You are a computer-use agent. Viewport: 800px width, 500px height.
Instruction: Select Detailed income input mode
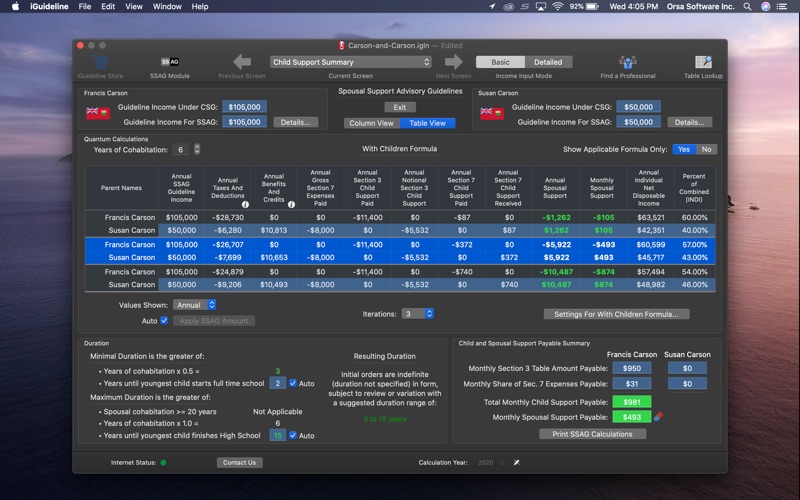(548, 62)
